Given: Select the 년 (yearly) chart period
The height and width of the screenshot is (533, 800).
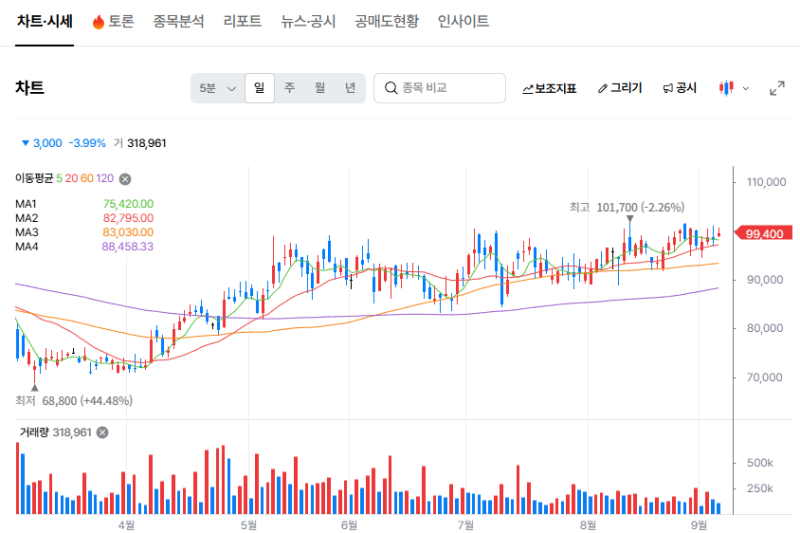Looking at the screenshot, I should click(x=350, y=88).
